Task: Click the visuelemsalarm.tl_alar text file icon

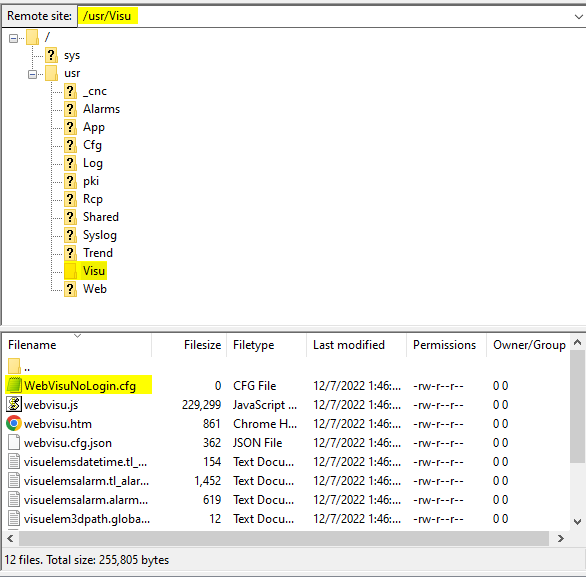Action: tap(14, 481)
